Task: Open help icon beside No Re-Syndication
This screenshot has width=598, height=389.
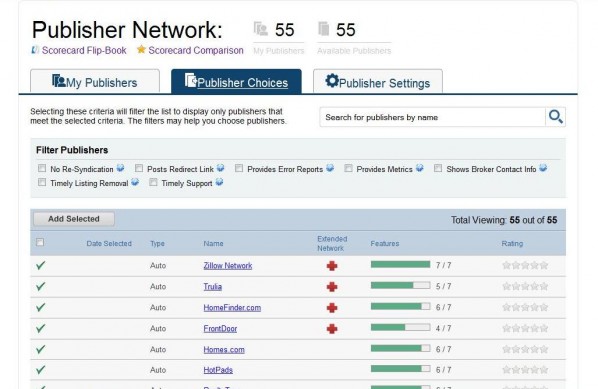Action: [x=121, y=168]
